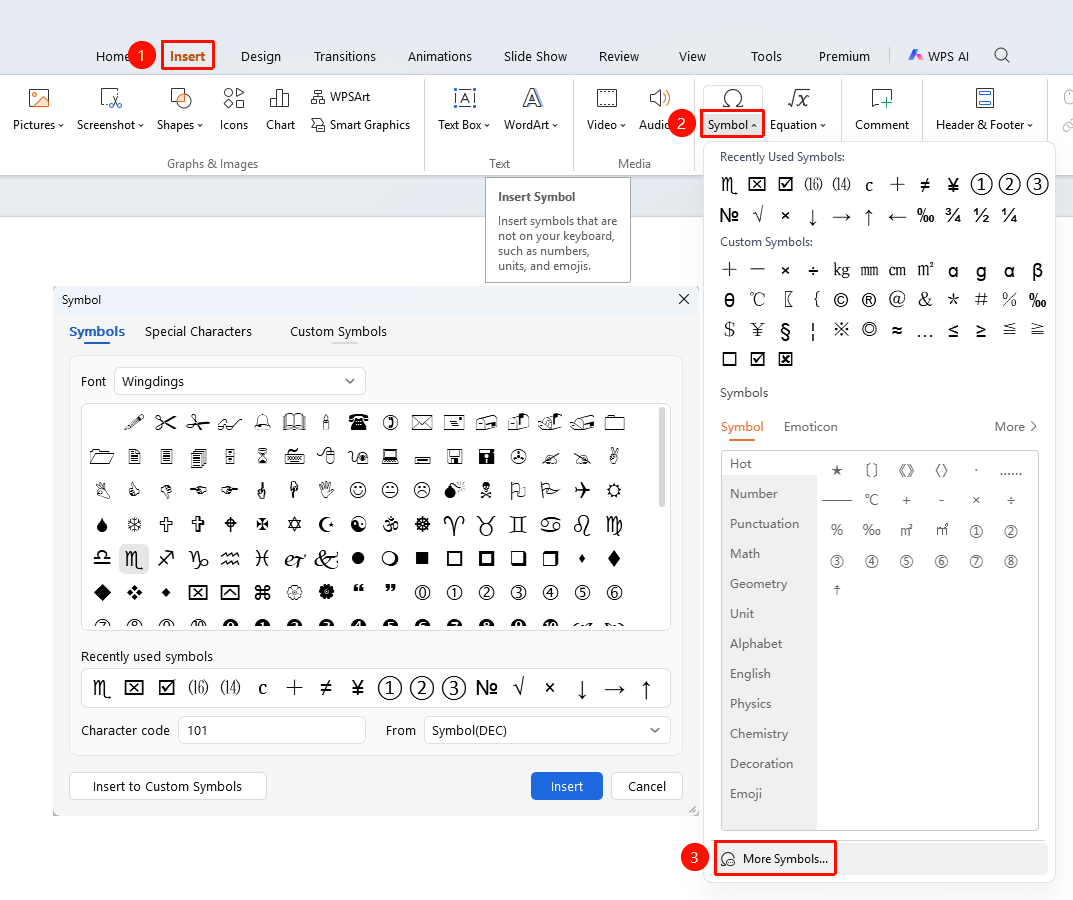Pick the yin-yang symbol in the grid
This screenshot has width=1073, height=900.
[358, 524]
